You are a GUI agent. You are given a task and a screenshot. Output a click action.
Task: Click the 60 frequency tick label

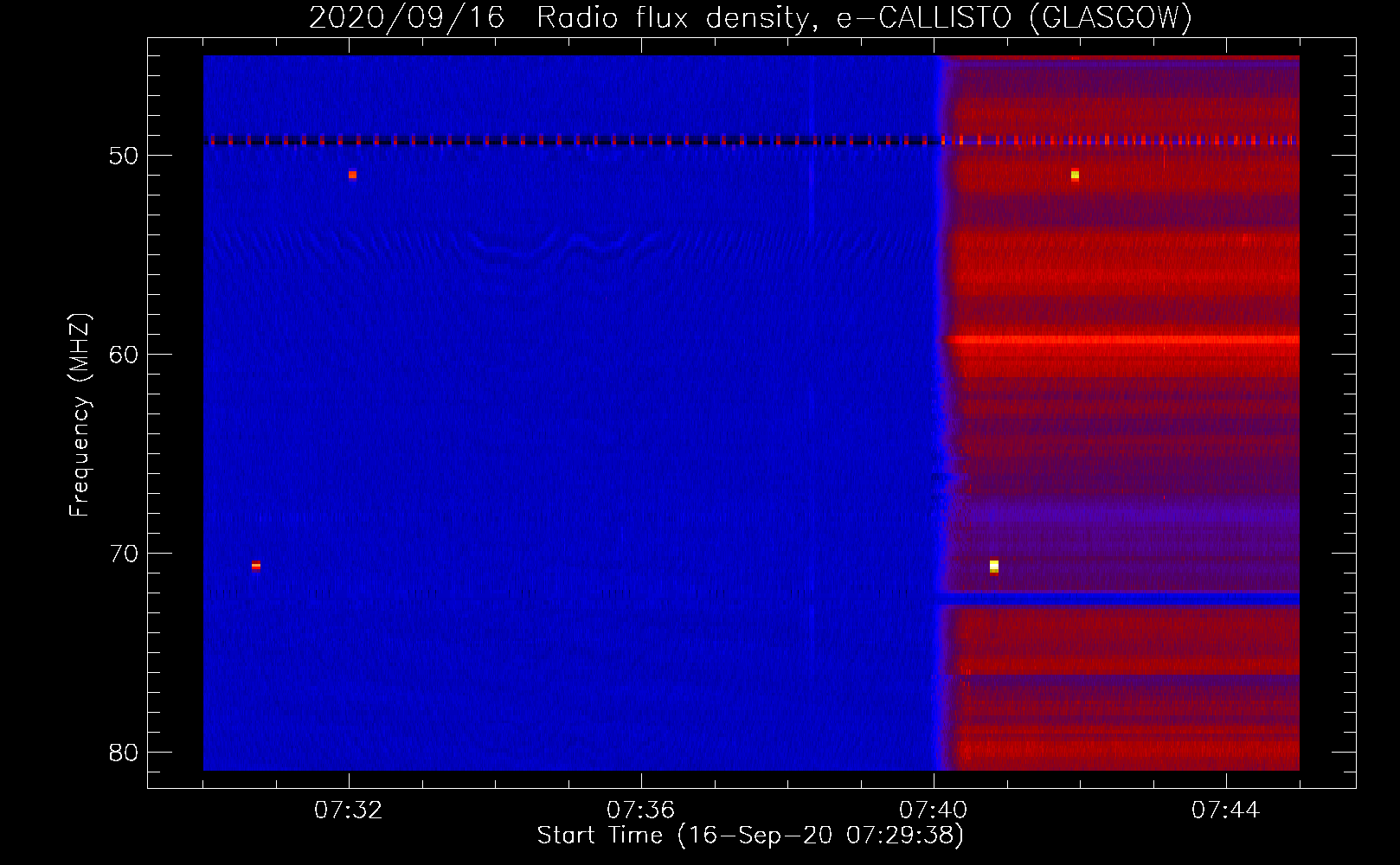pyautogui.click(x=124, y=355)
